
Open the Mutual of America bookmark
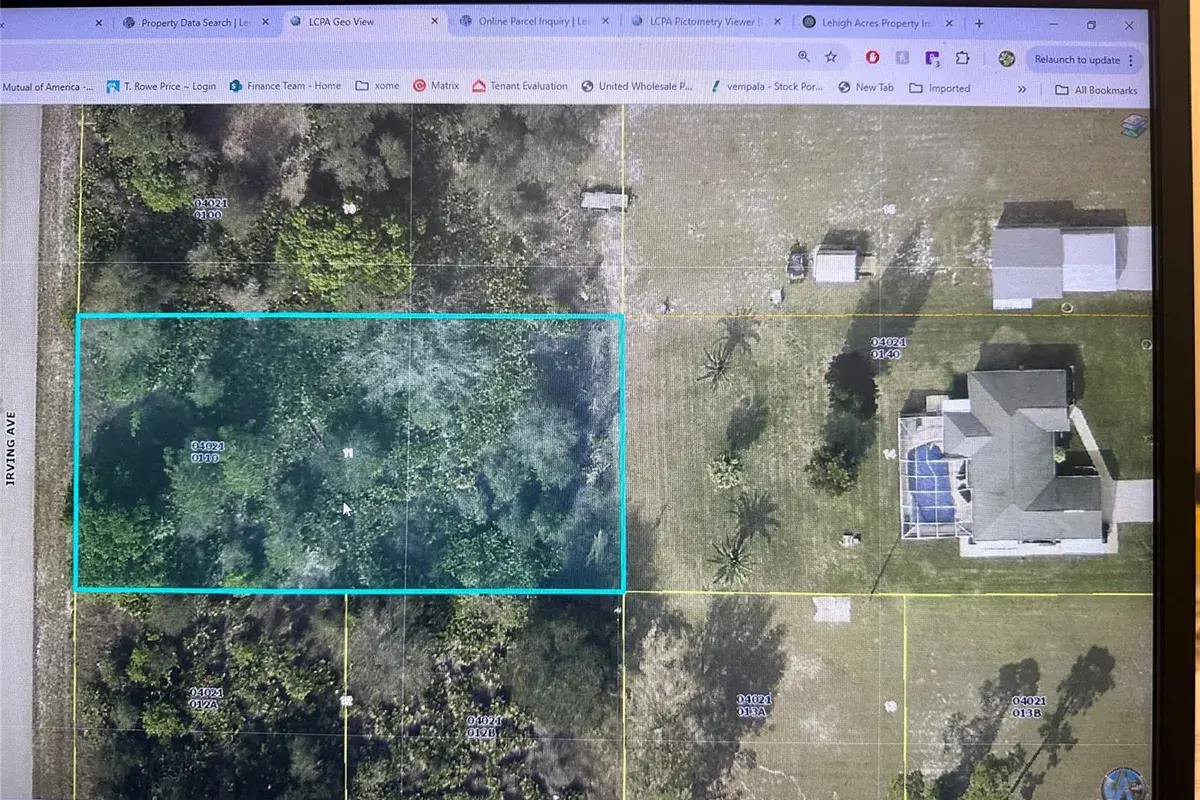point(47,87)
